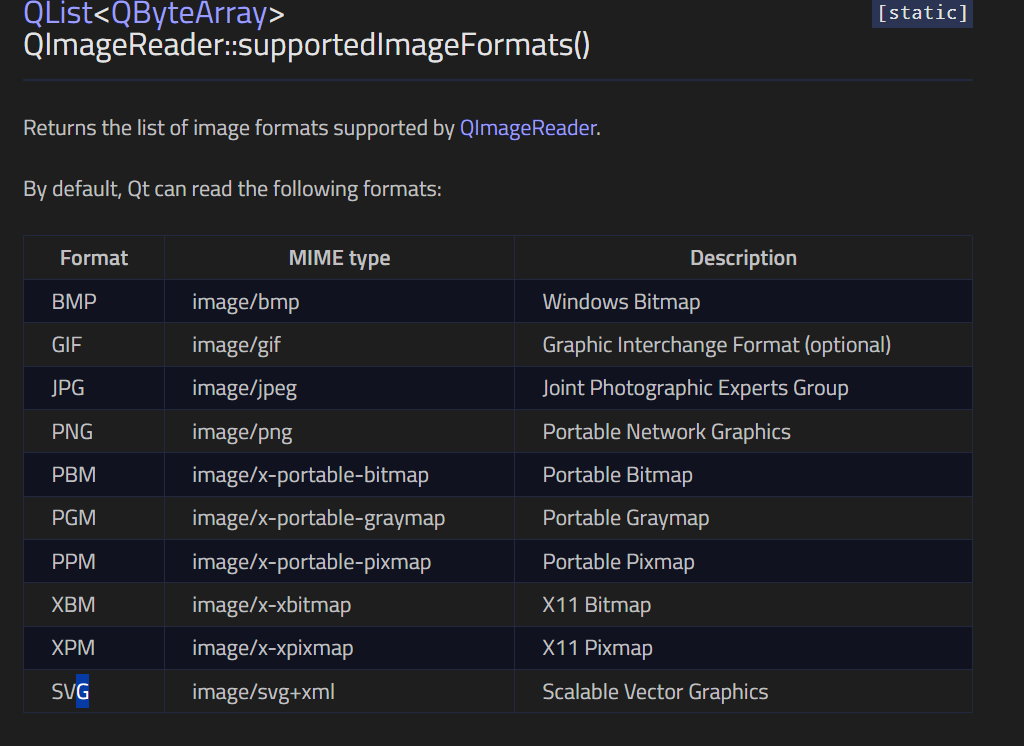Click the image/svg+xml MIME type
This screenshot has height=746, width=1024.
pos(263,692)
